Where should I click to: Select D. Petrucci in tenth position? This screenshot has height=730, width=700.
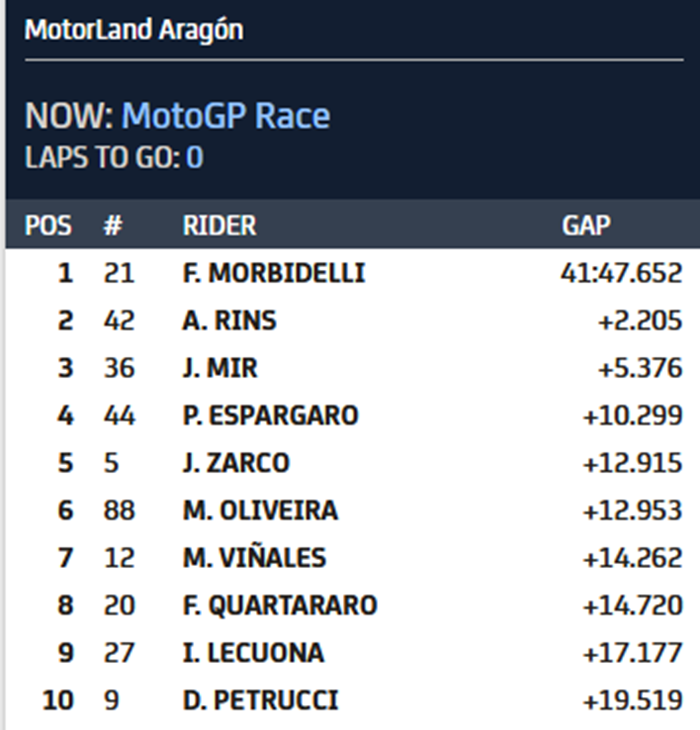pyautogui.click(x=260, y=700)
